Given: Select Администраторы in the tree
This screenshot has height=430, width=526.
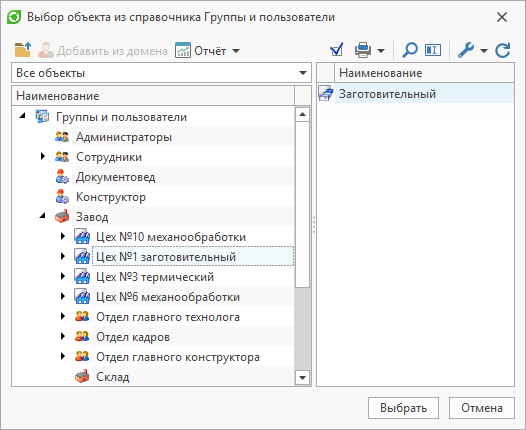Looking at the screenshot, I should click(124, 137).
